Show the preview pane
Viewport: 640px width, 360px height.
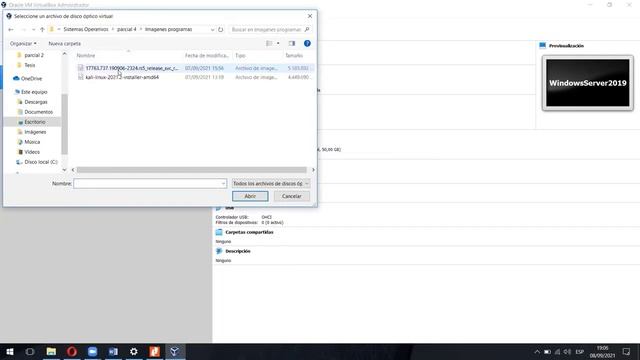click(x=291, y=43)
